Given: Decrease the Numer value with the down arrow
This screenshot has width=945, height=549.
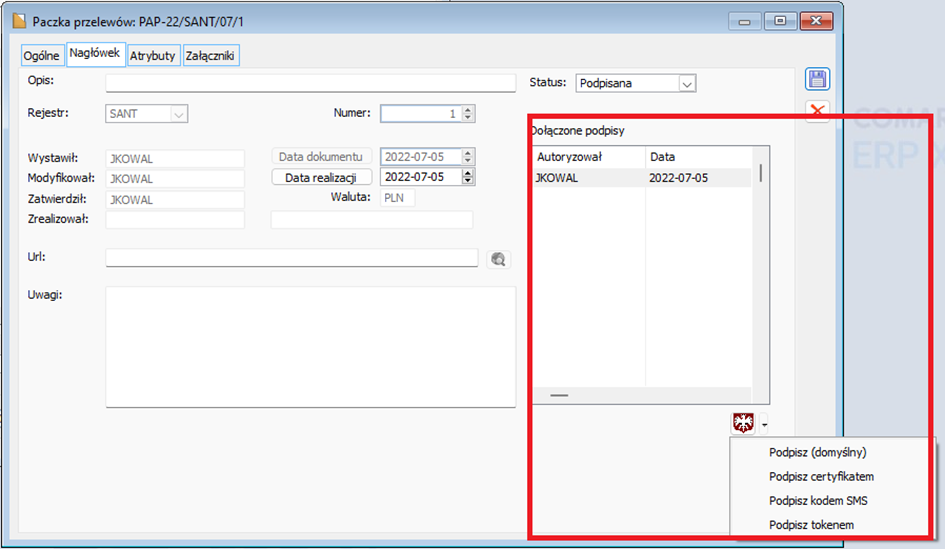Looking at the screenshot, I should tap(468, 118).
